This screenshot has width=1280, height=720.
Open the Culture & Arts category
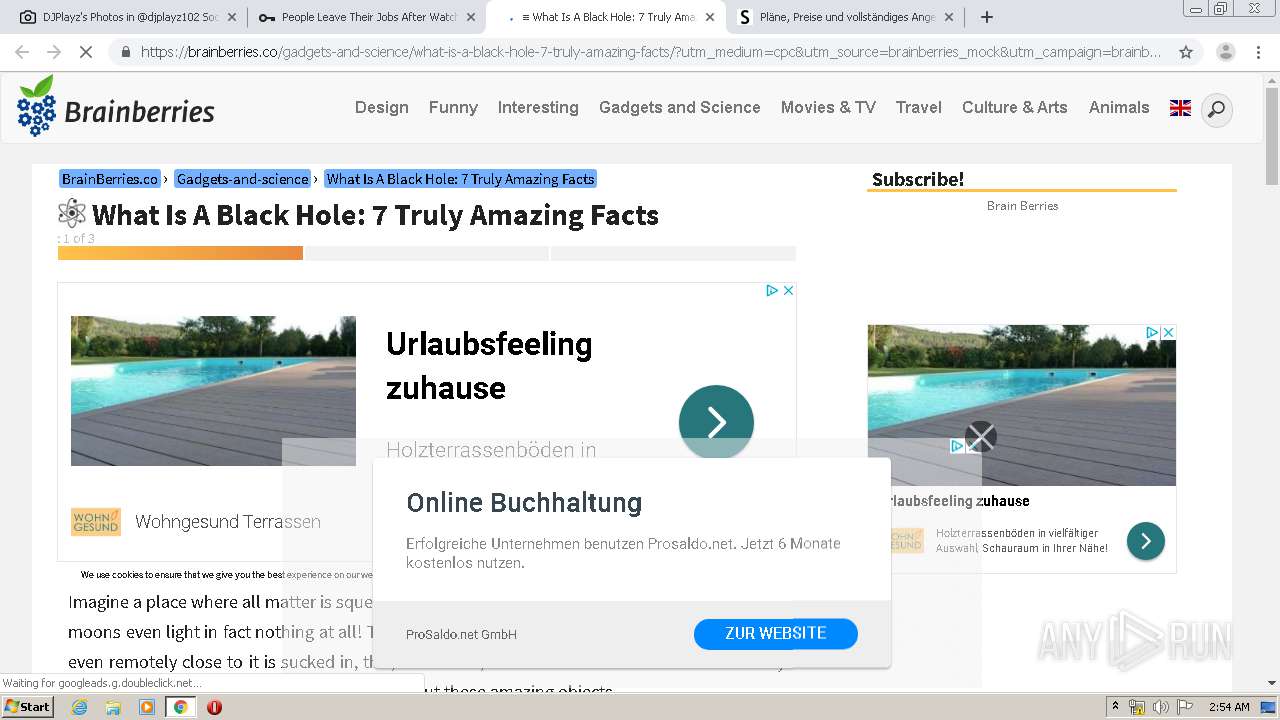(x=1015, y=107)
